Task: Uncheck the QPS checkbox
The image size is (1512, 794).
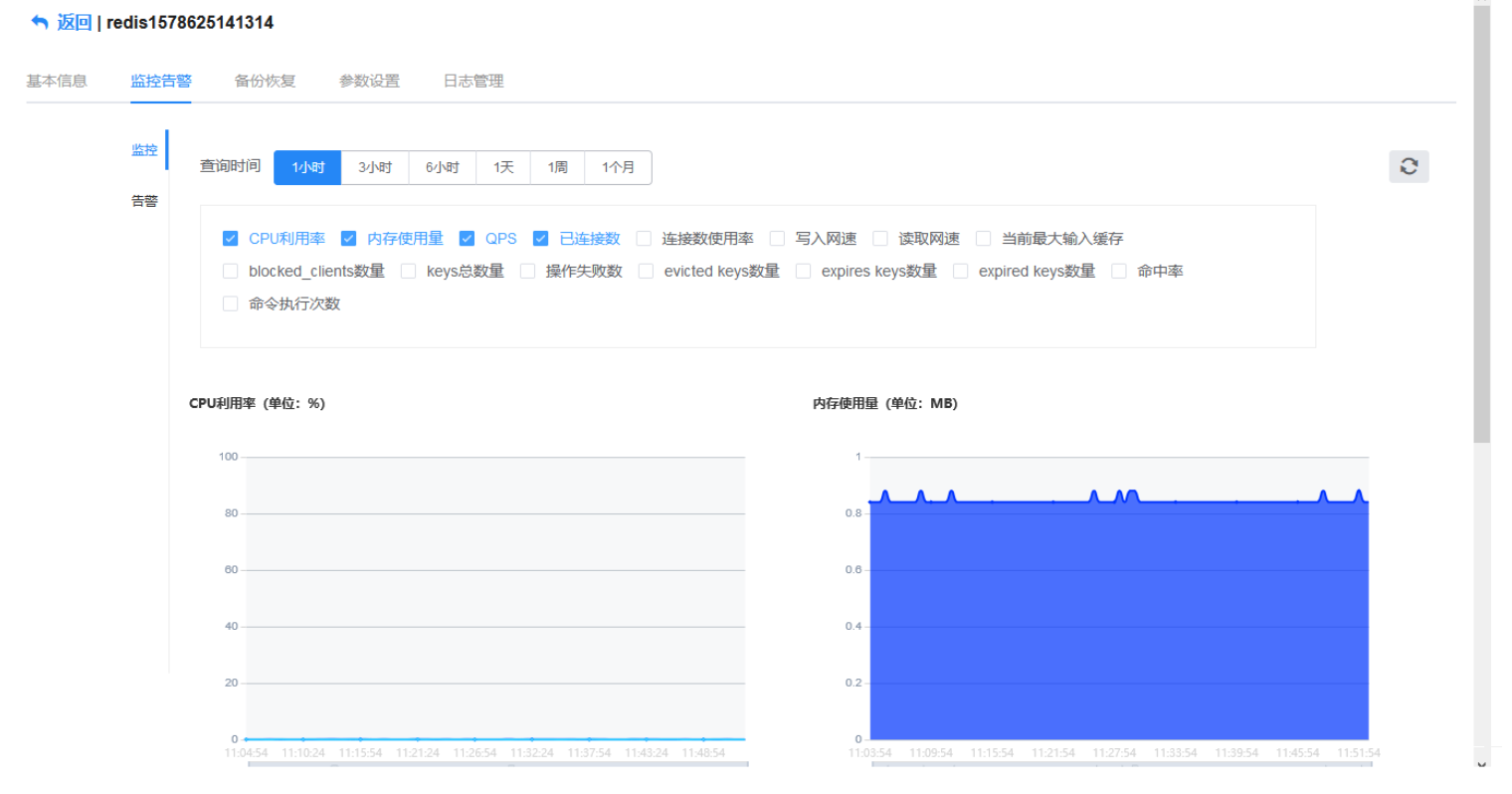Action: [467, 239]
